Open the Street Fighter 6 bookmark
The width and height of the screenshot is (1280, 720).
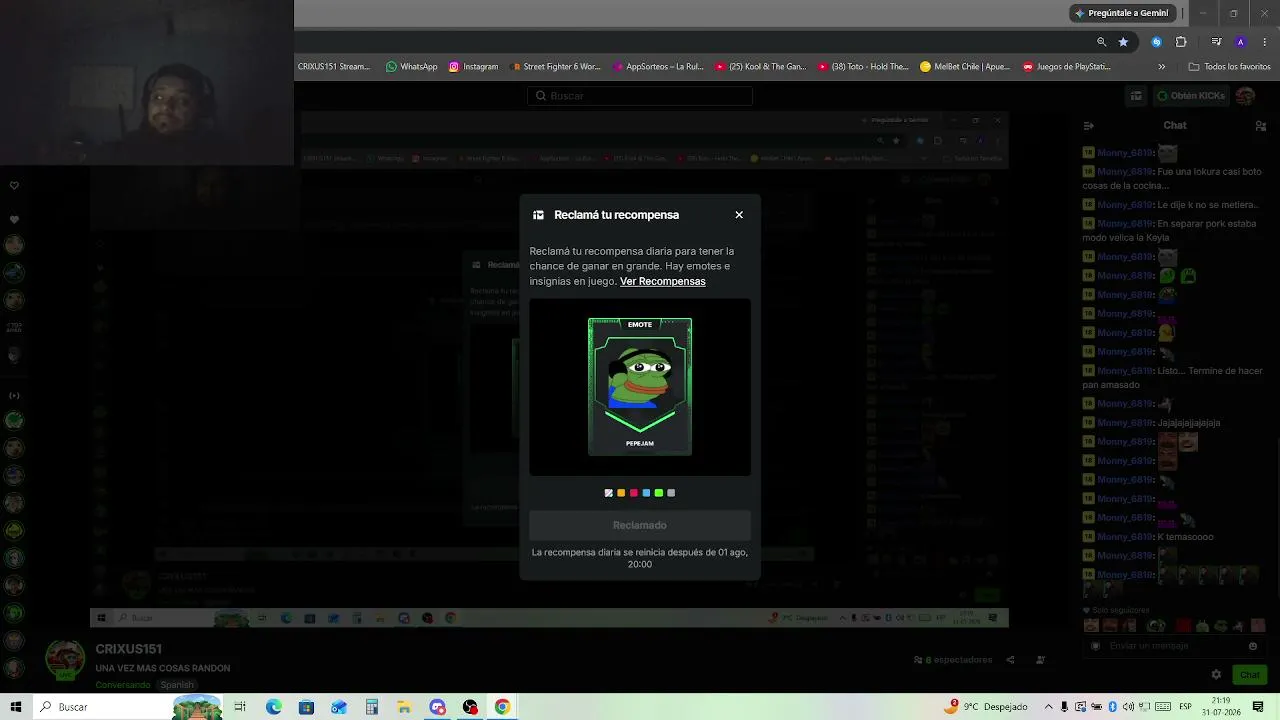coord(555,67)
